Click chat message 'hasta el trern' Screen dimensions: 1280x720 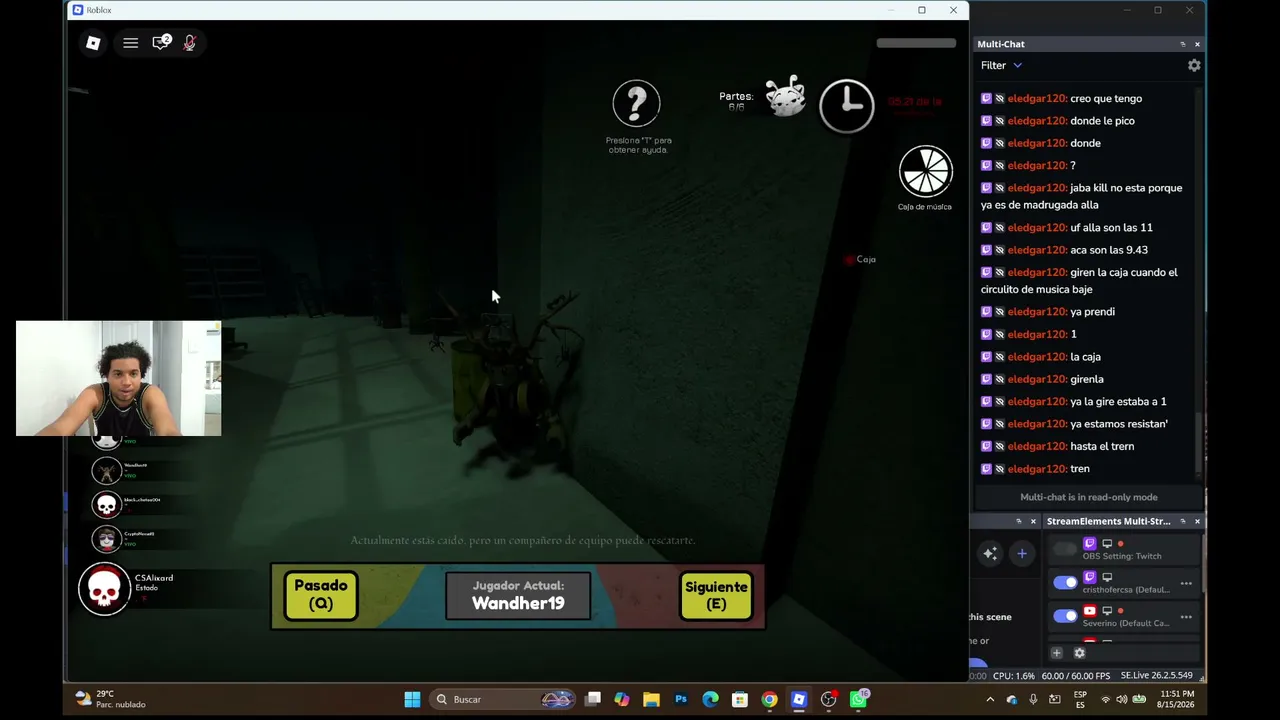(1102, 446)
